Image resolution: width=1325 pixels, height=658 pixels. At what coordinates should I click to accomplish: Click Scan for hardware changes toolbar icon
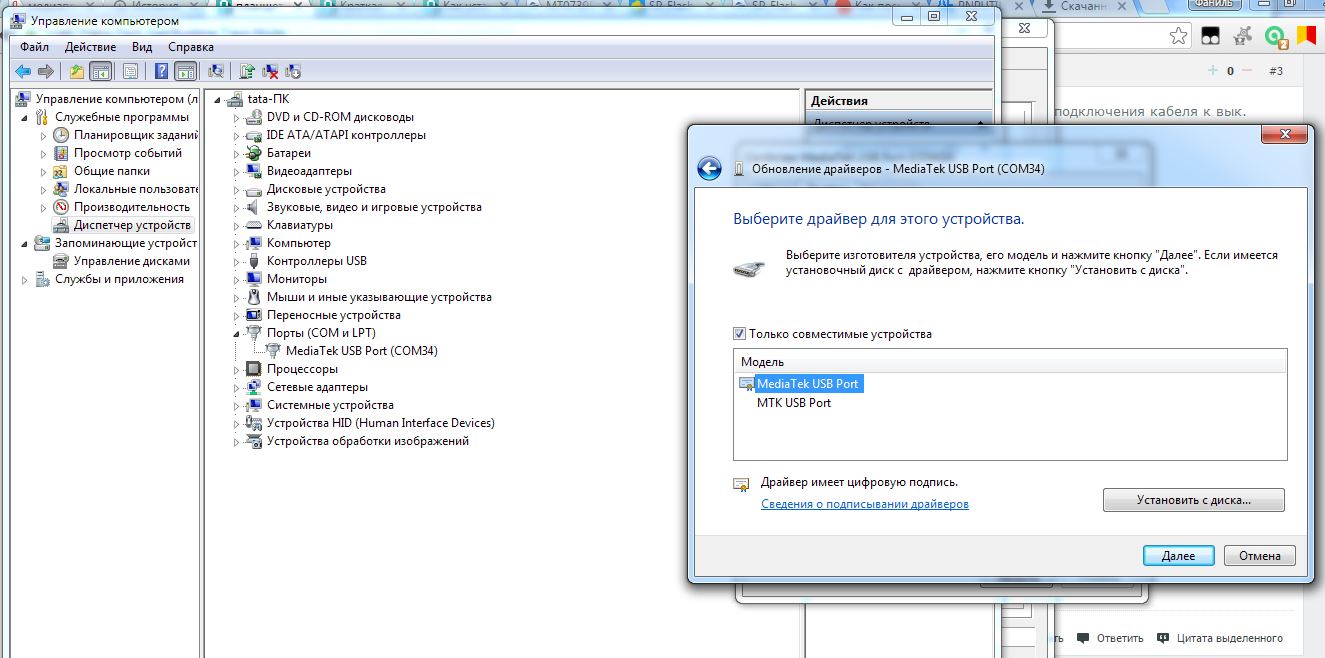click(215, 71)
